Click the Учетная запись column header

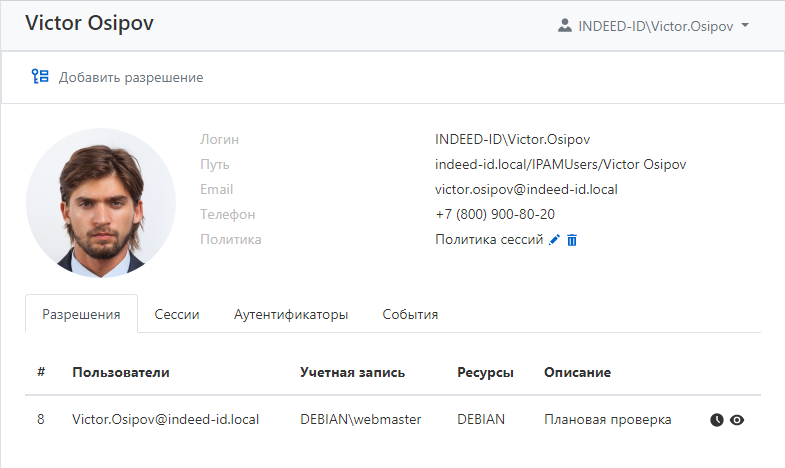pos(352,372)
